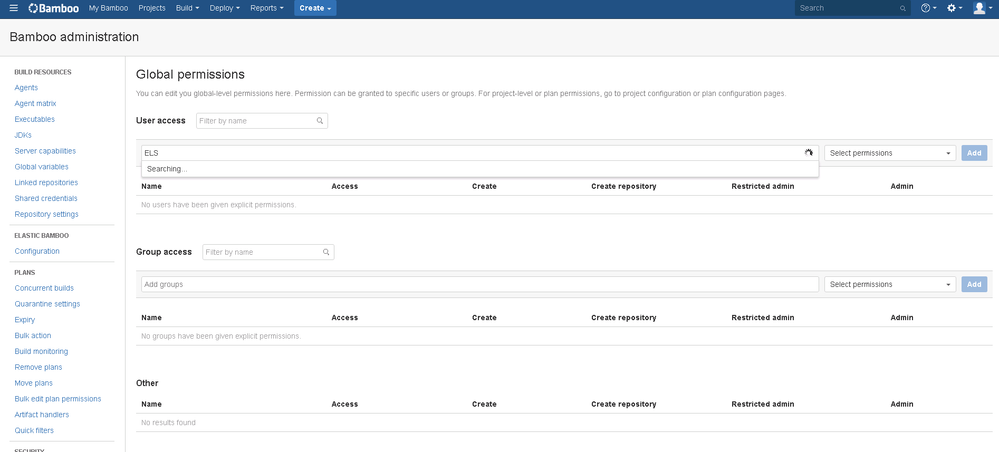This screenshot has width=999, height=452.
Task: Open Quarantine settings
Action: pos(47,304)
